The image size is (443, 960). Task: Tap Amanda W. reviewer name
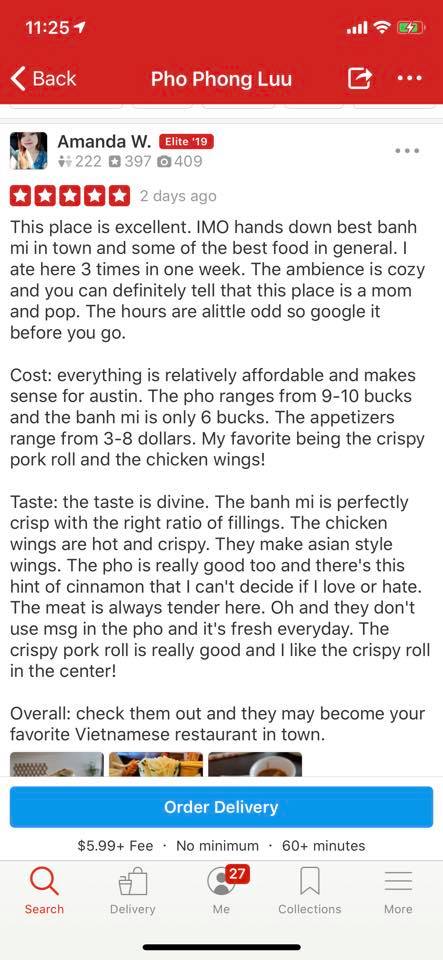tap(104, 142)
